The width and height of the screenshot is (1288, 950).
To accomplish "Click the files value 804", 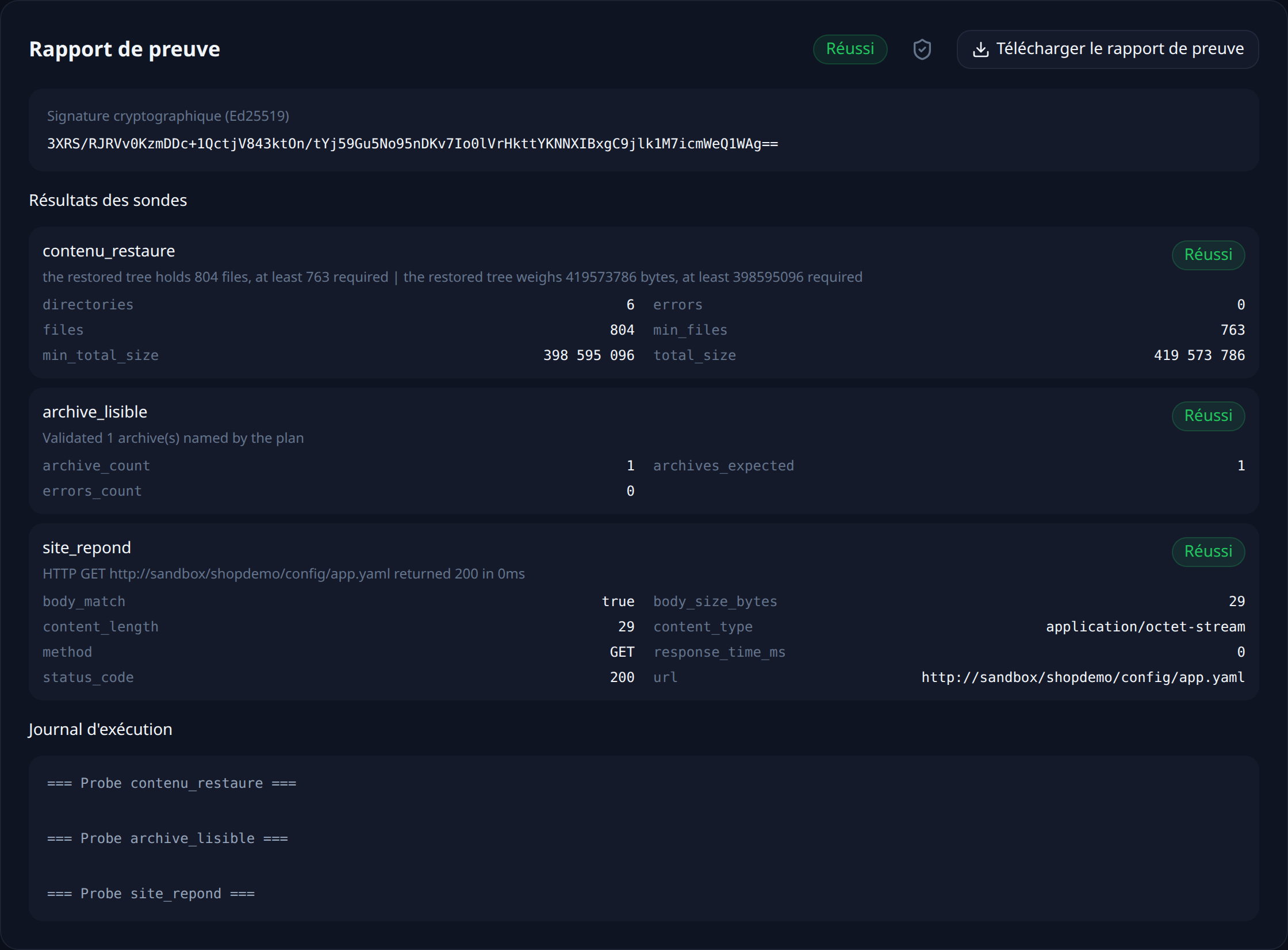I will [x=622, y=330].
